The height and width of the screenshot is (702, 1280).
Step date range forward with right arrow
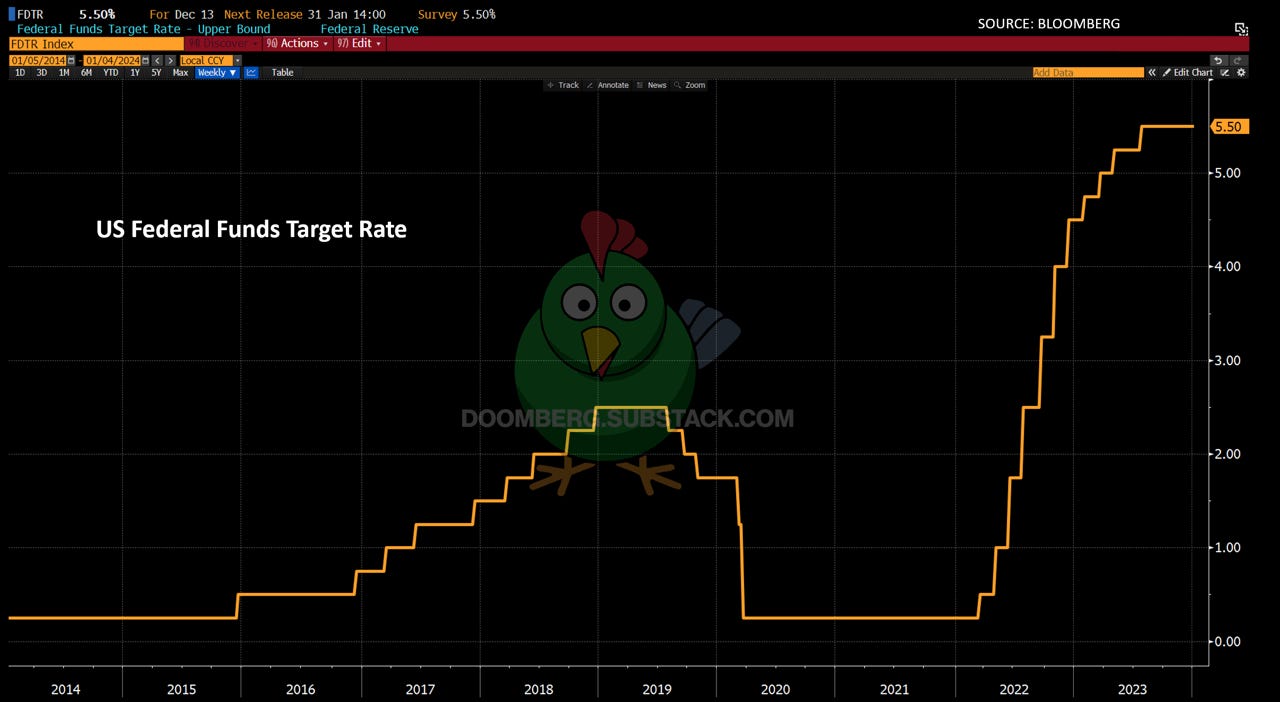point(170,60)
